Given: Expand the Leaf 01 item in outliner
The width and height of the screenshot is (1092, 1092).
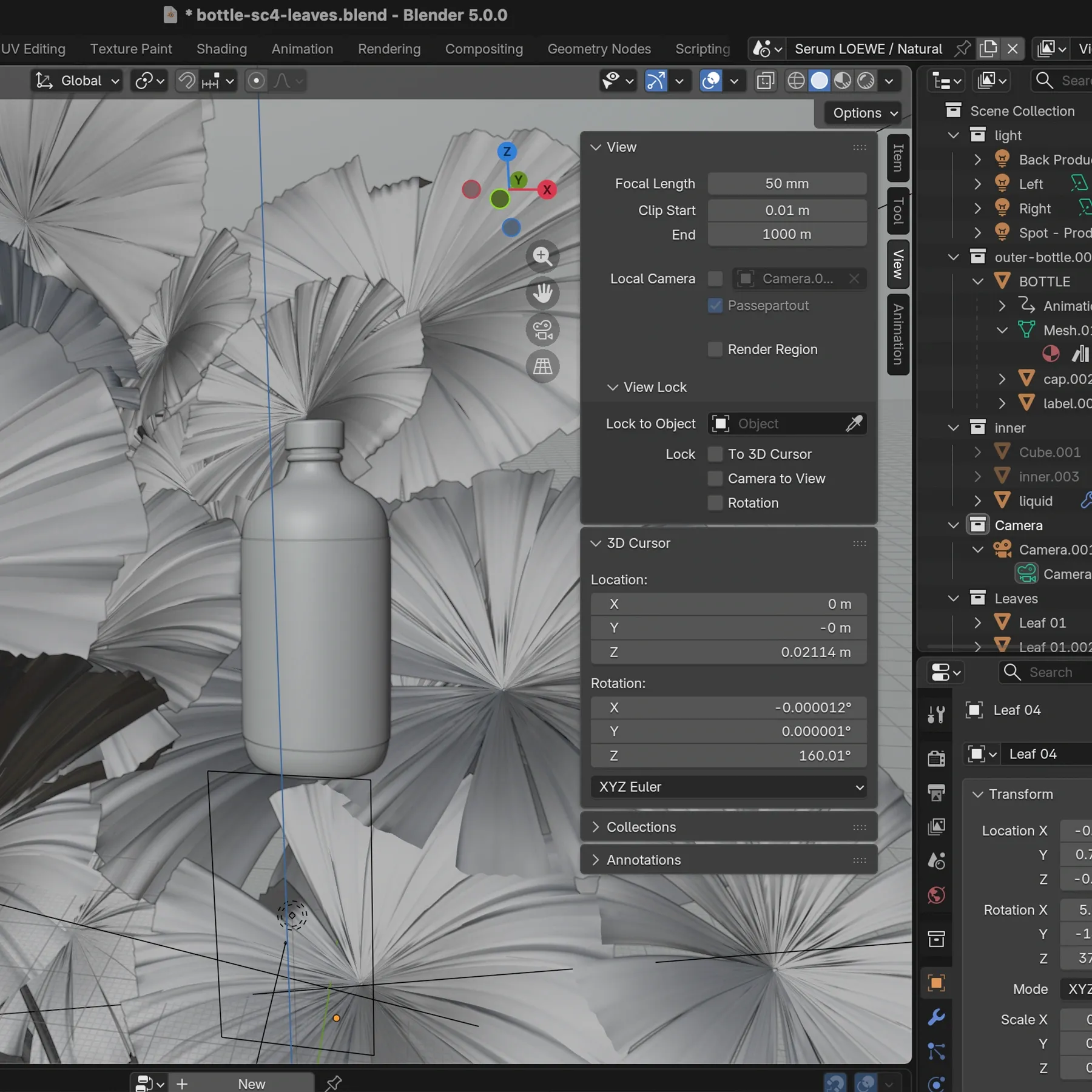Looking at the screenshot, I should (x=977, y=622).
